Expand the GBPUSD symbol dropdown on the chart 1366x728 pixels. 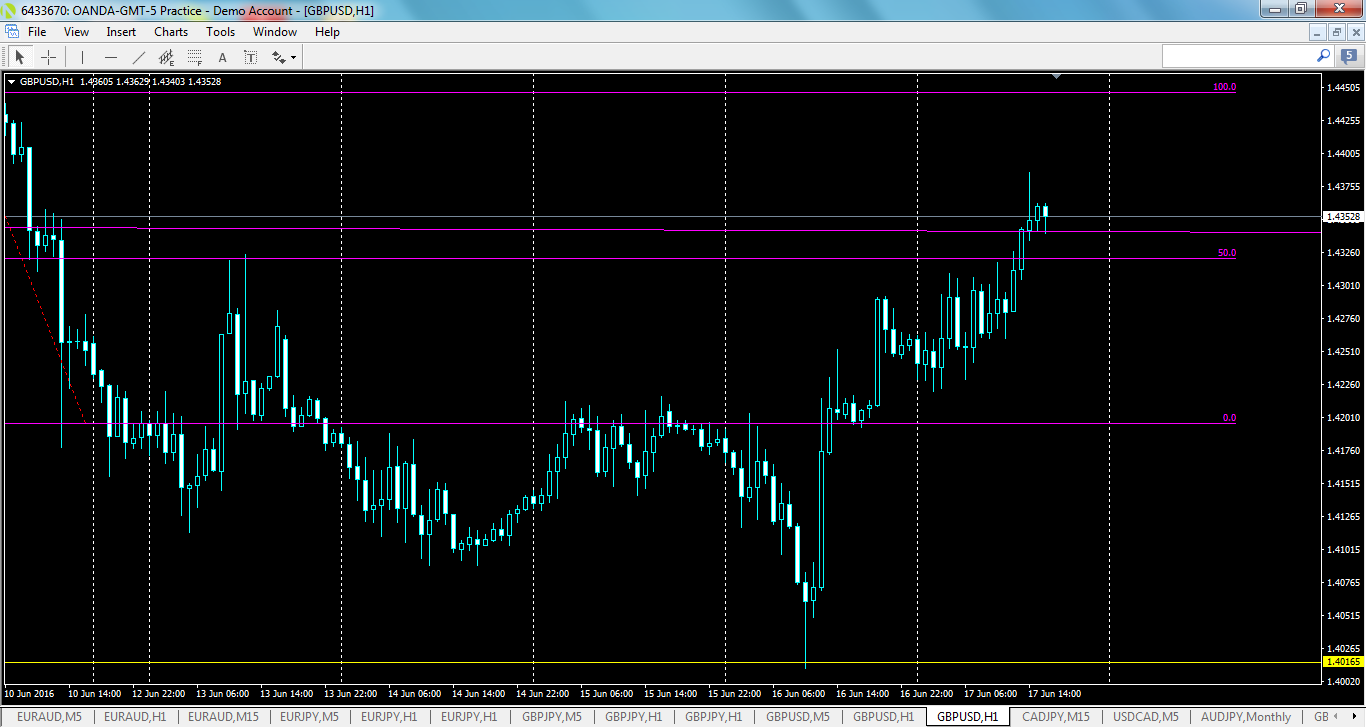45,83
